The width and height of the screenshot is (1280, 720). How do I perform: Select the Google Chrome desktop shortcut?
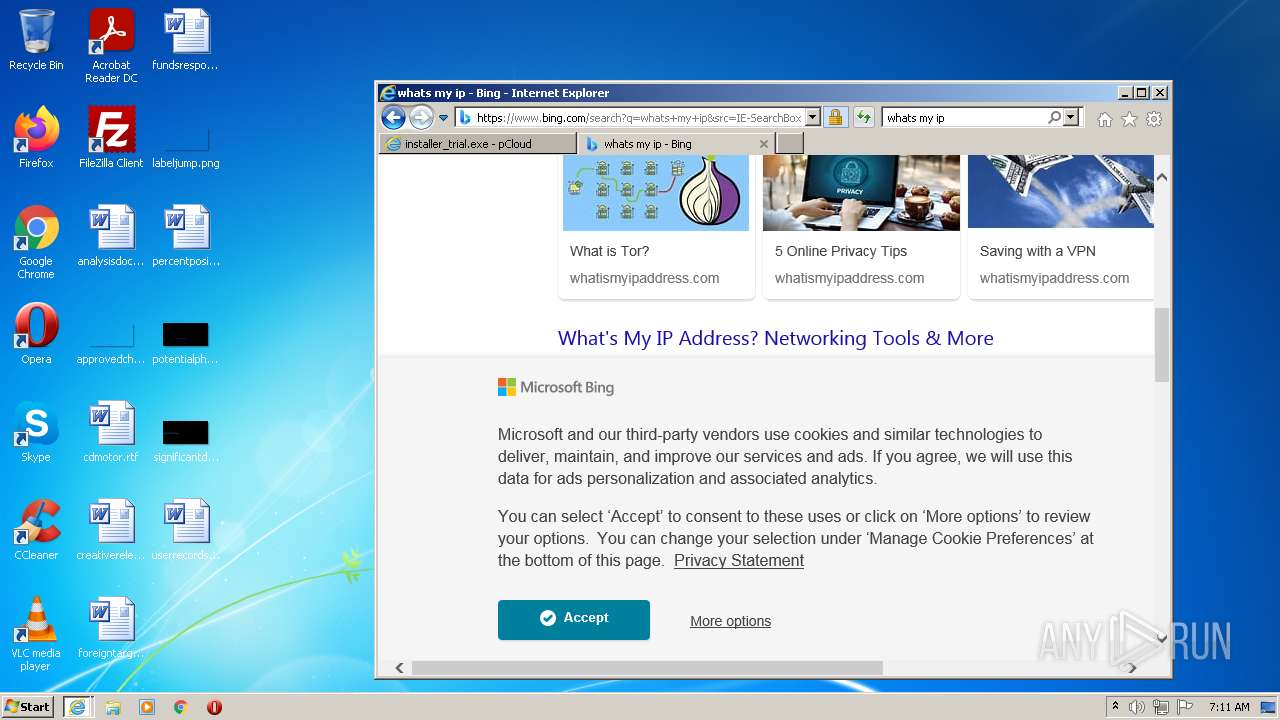pyautogui.click(x=36, y=242)
